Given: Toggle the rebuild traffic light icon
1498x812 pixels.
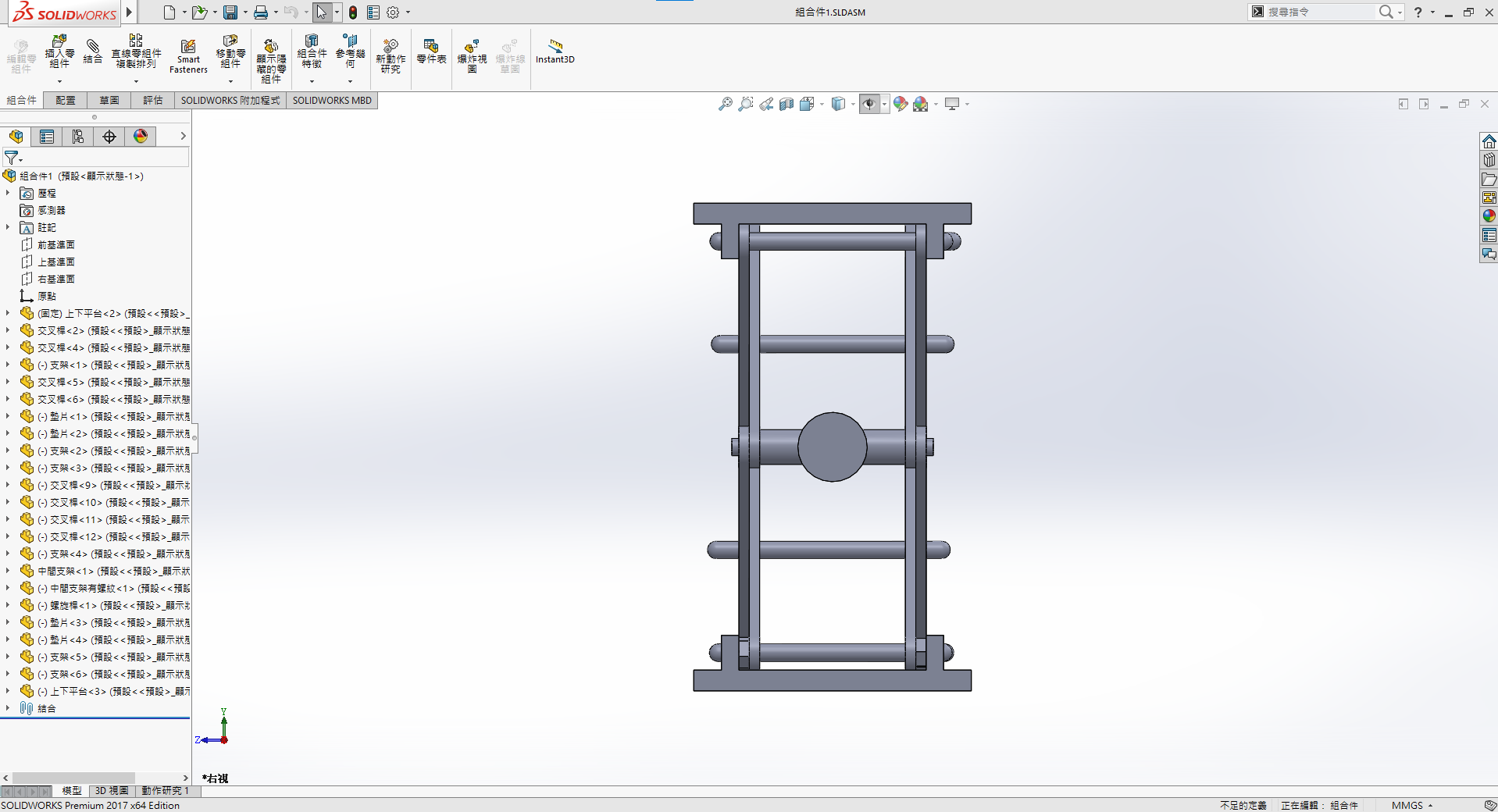Looking at the screenshot, I should (353, 12).
